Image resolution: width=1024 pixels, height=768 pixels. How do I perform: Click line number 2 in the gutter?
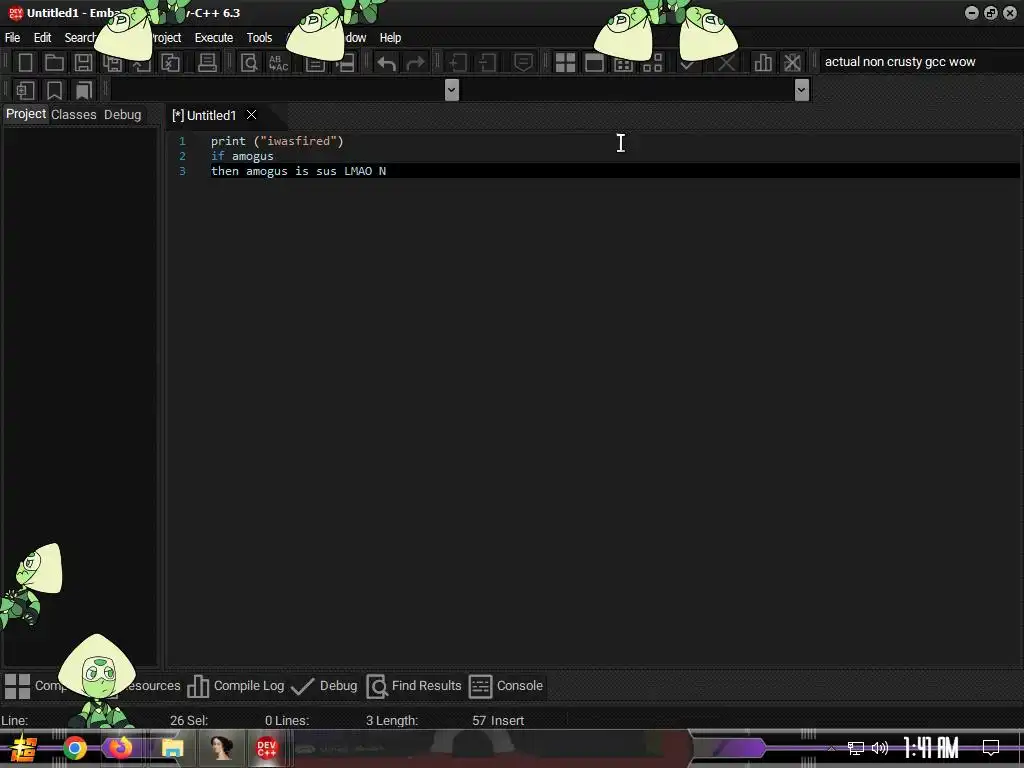pos(182,156)
